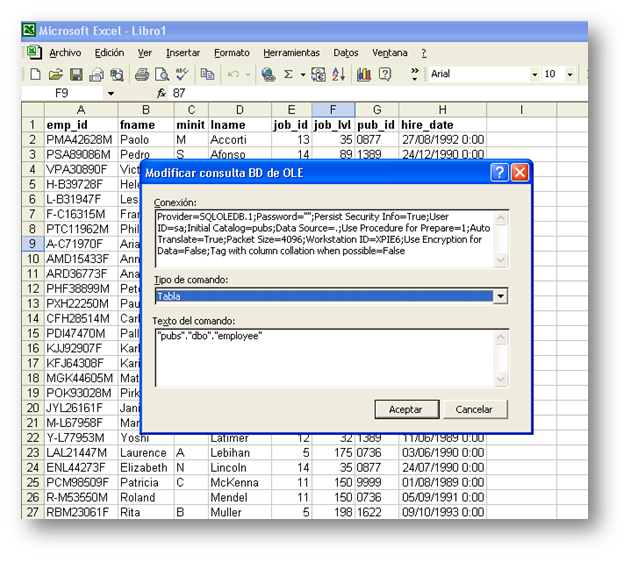This screenshot has width=630, height=561.
Task: Click the Excel workbook icon beside Archivo
Action: point(34,53)
